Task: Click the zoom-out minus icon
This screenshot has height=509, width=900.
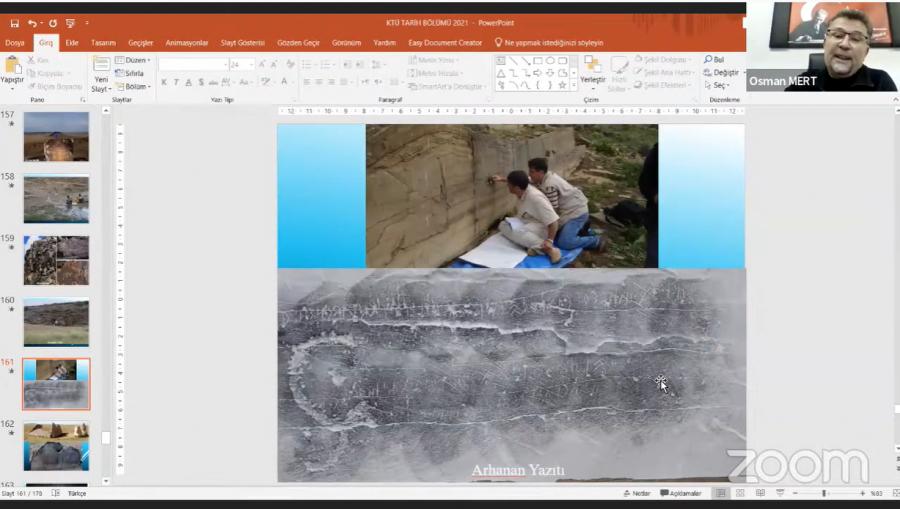Action: point(795,493)
